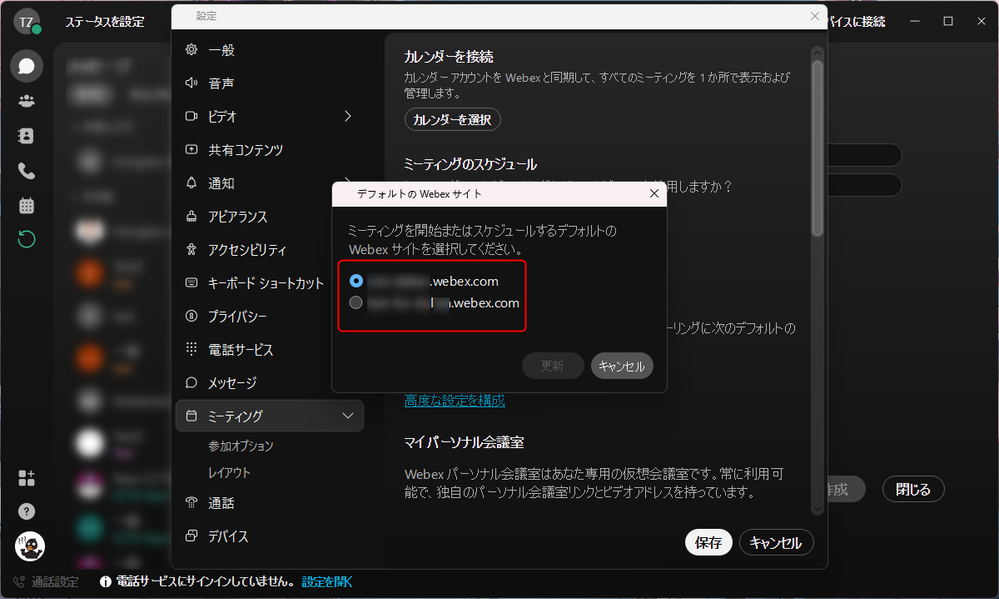This screenshot has height=599, width=999.
Task: Click the 設定を開く link in status bar
Action: pyautogui.click(x=327, y=582)
